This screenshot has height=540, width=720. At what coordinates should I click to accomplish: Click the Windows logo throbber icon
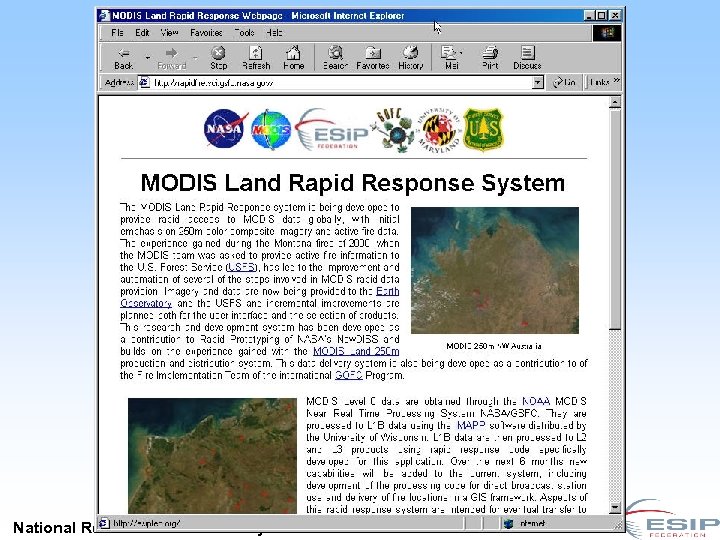tap(607, 33)
